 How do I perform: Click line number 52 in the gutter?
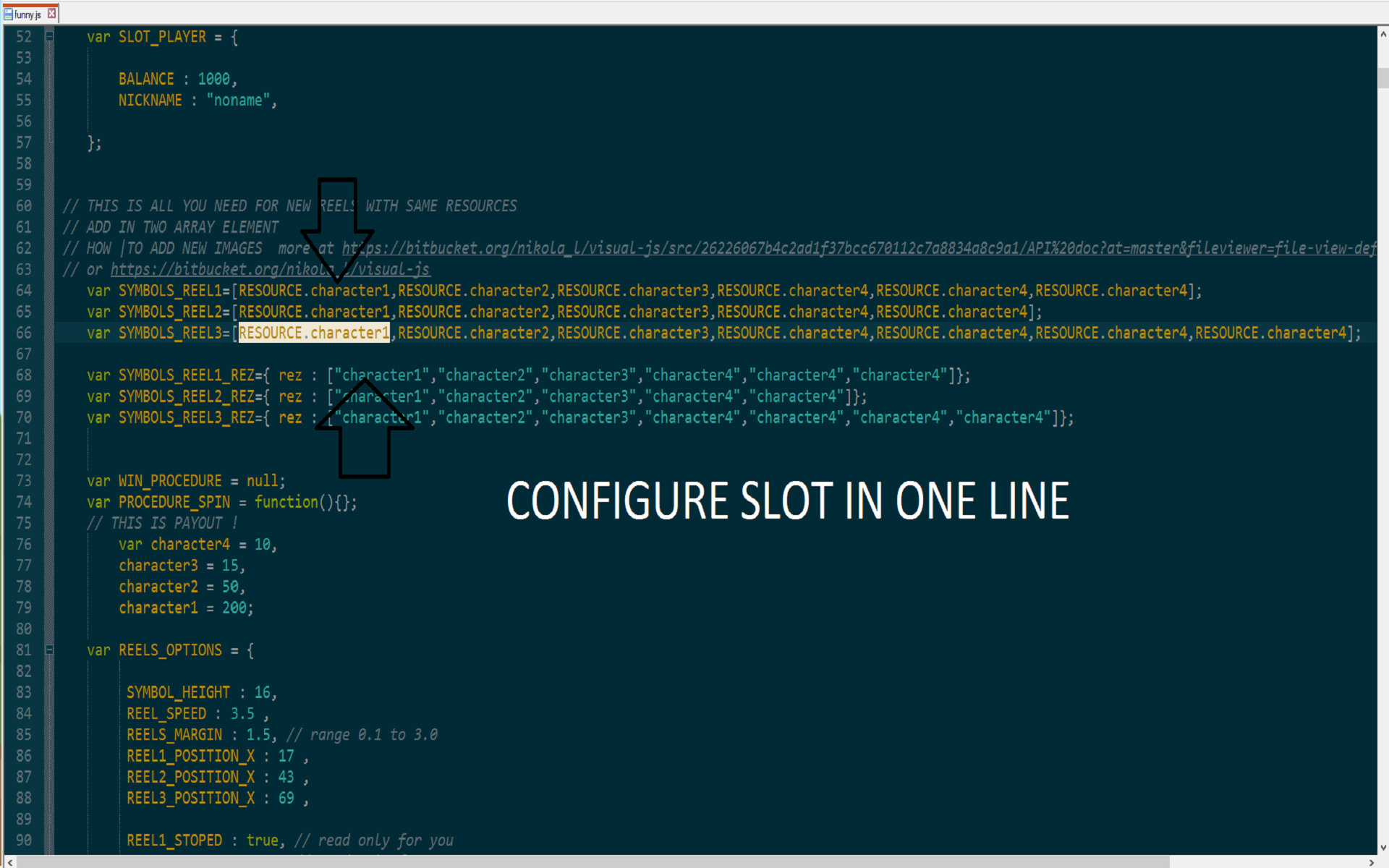tap(24, 37)
